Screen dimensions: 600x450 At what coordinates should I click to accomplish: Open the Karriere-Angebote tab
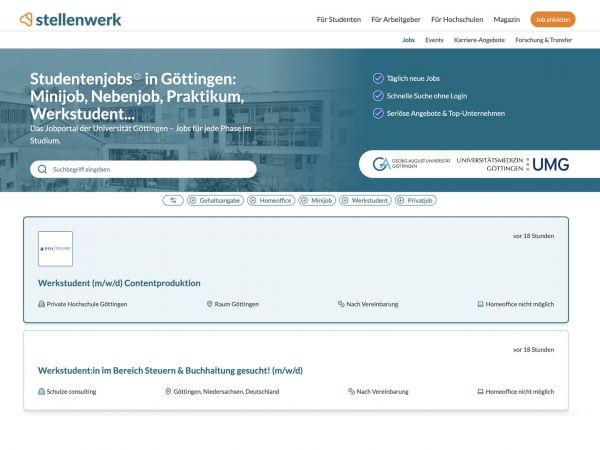(x=479, y=40)
